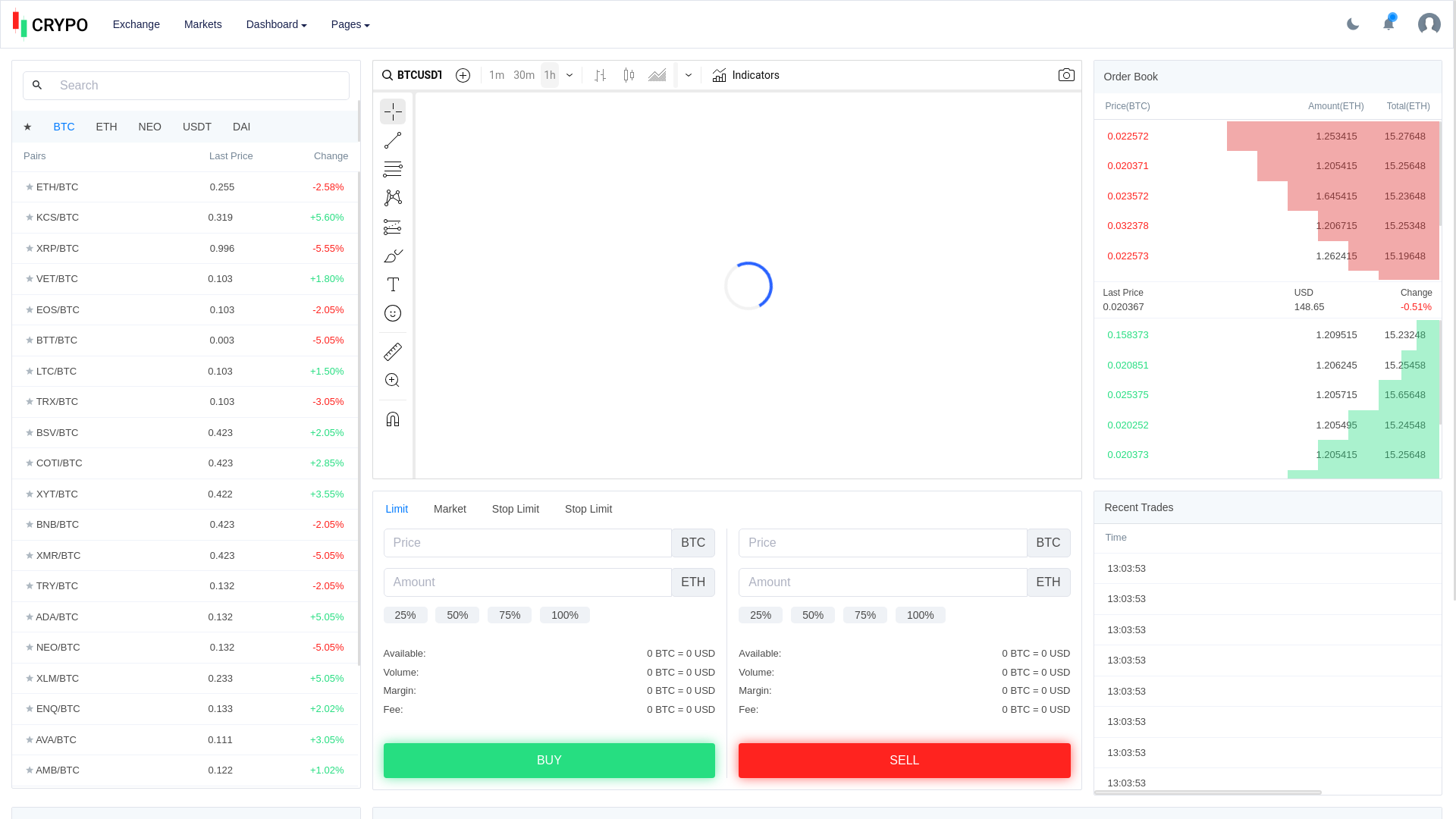The image size is (1456, 819).
Task: Select the horizontal lines Fibonacci tool
Action: [x=393, y=169]
